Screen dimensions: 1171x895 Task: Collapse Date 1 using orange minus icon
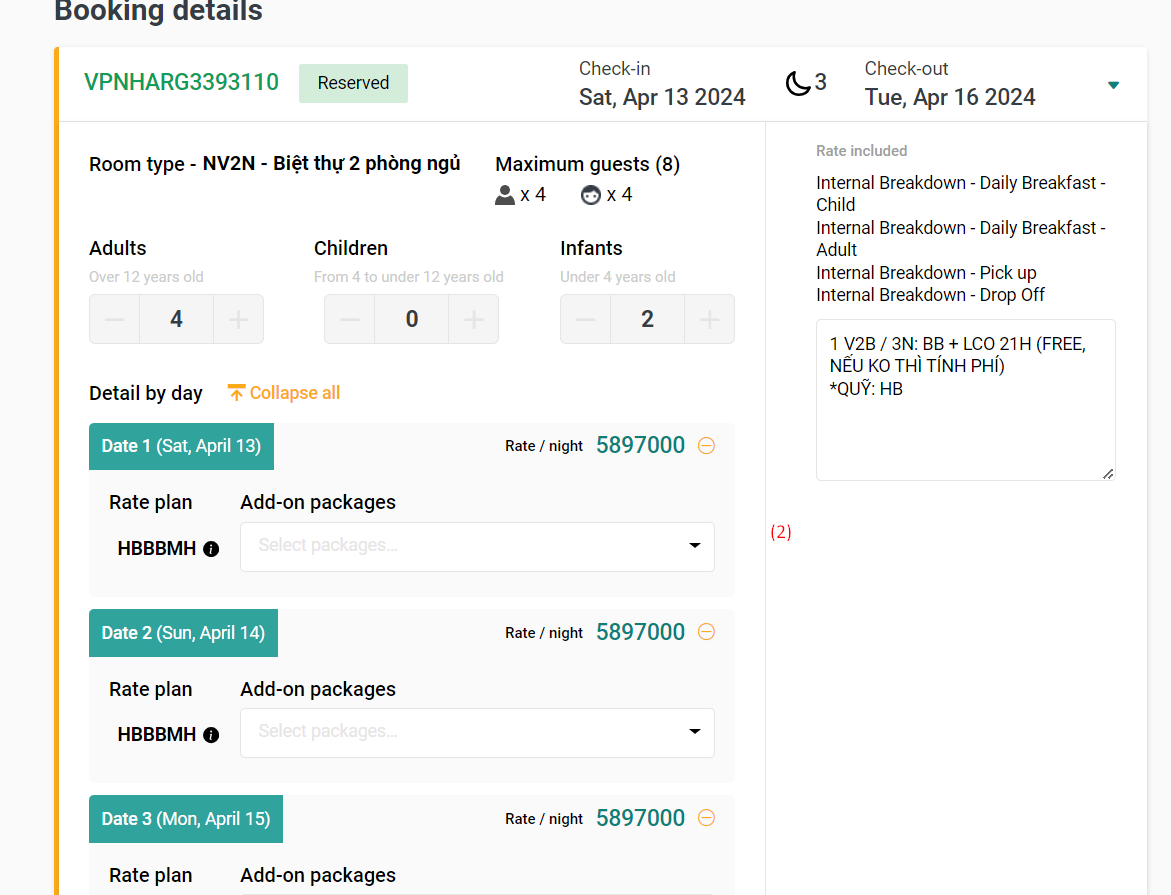pyautogui.click(x=706, y=446)
